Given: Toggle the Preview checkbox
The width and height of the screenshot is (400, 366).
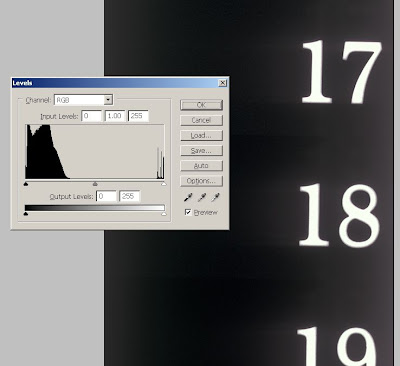Looking at the screenshot, I should [188, 212].
